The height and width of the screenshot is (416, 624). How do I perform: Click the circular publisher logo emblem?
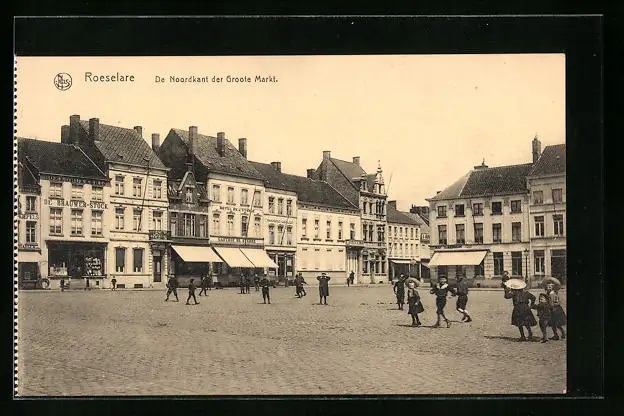pos(63,81)
